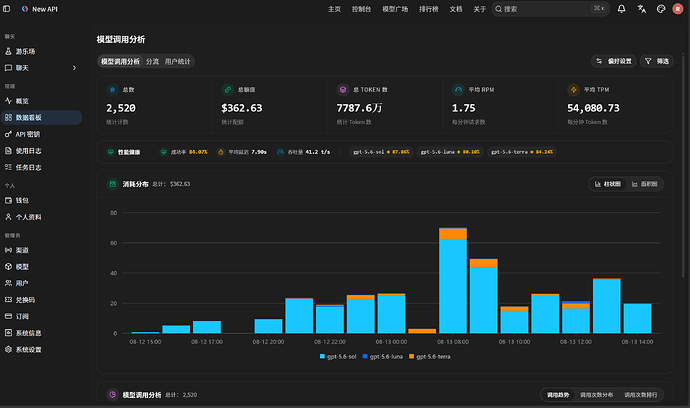Toggle gpt-5.6-terra orange legend swatch

(411, 357)
